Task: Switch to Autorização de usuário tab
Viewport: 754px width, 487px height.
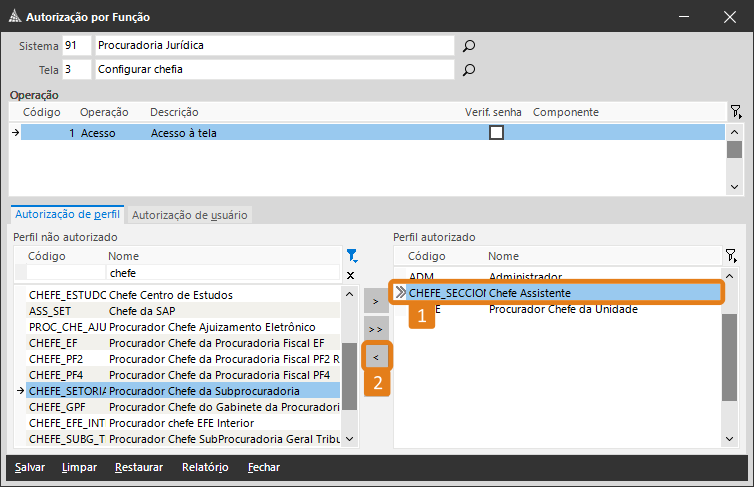Action: (190, 215)
